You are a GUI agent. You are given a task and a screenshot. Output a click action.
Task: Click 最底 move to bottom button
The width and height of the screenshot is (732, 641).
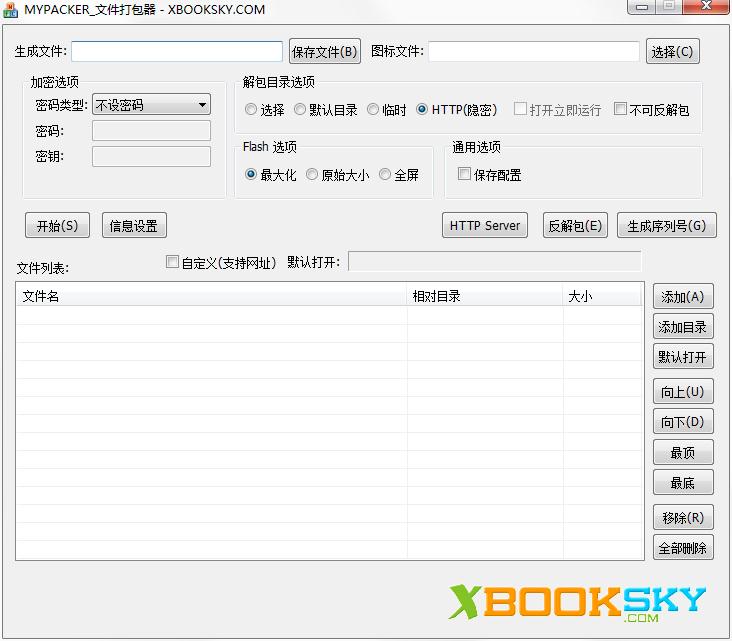coord(683,482)
